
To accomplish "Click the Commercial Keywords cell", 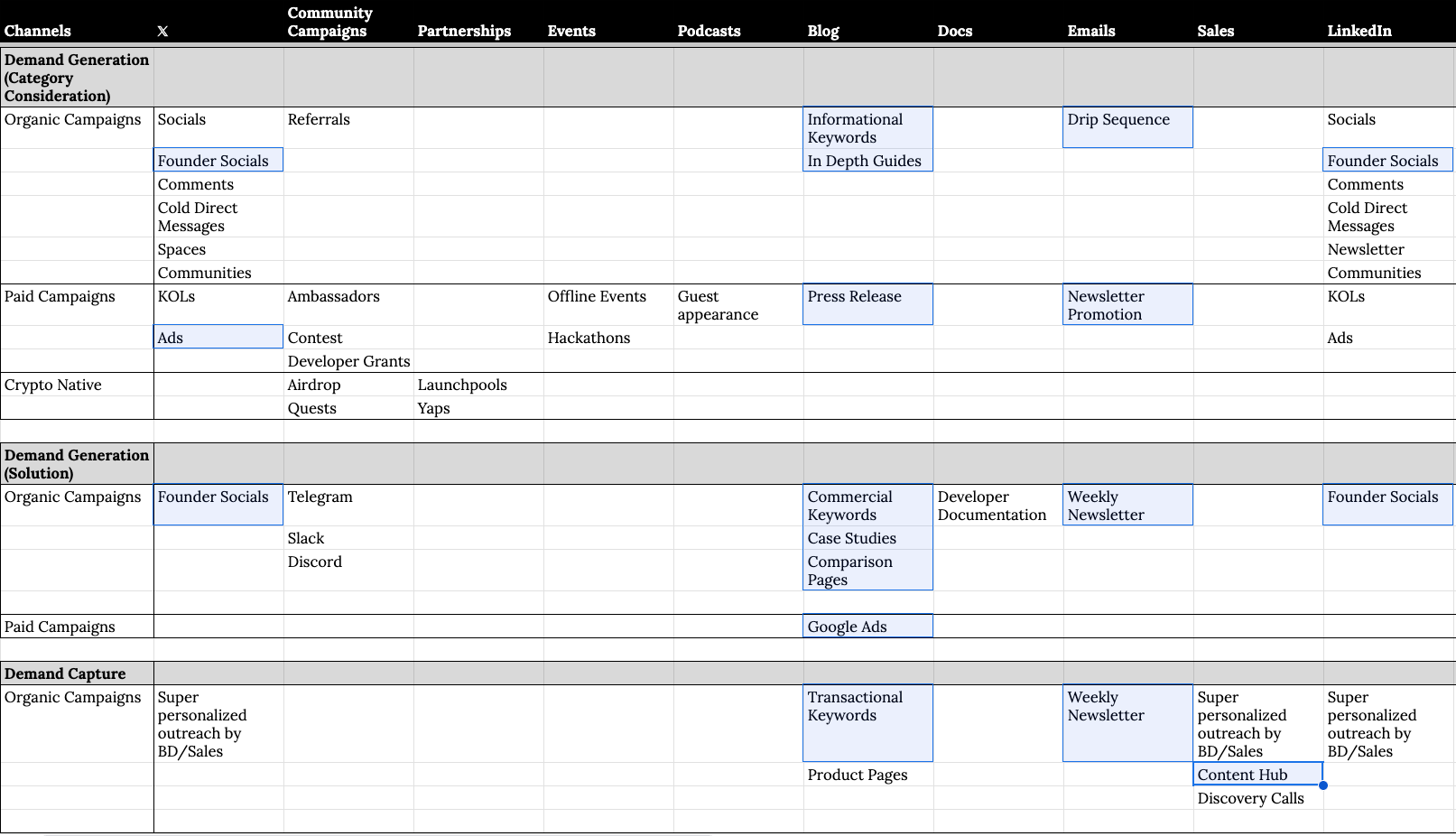I will click(x=868, y=506).
